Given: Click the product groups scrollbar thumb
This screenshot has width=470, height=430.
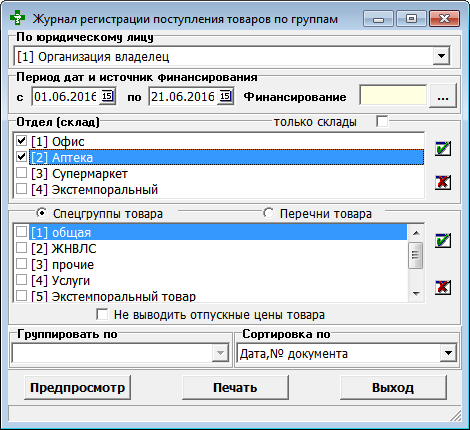Looking at the screenshot, I should (x=416, y=255).
